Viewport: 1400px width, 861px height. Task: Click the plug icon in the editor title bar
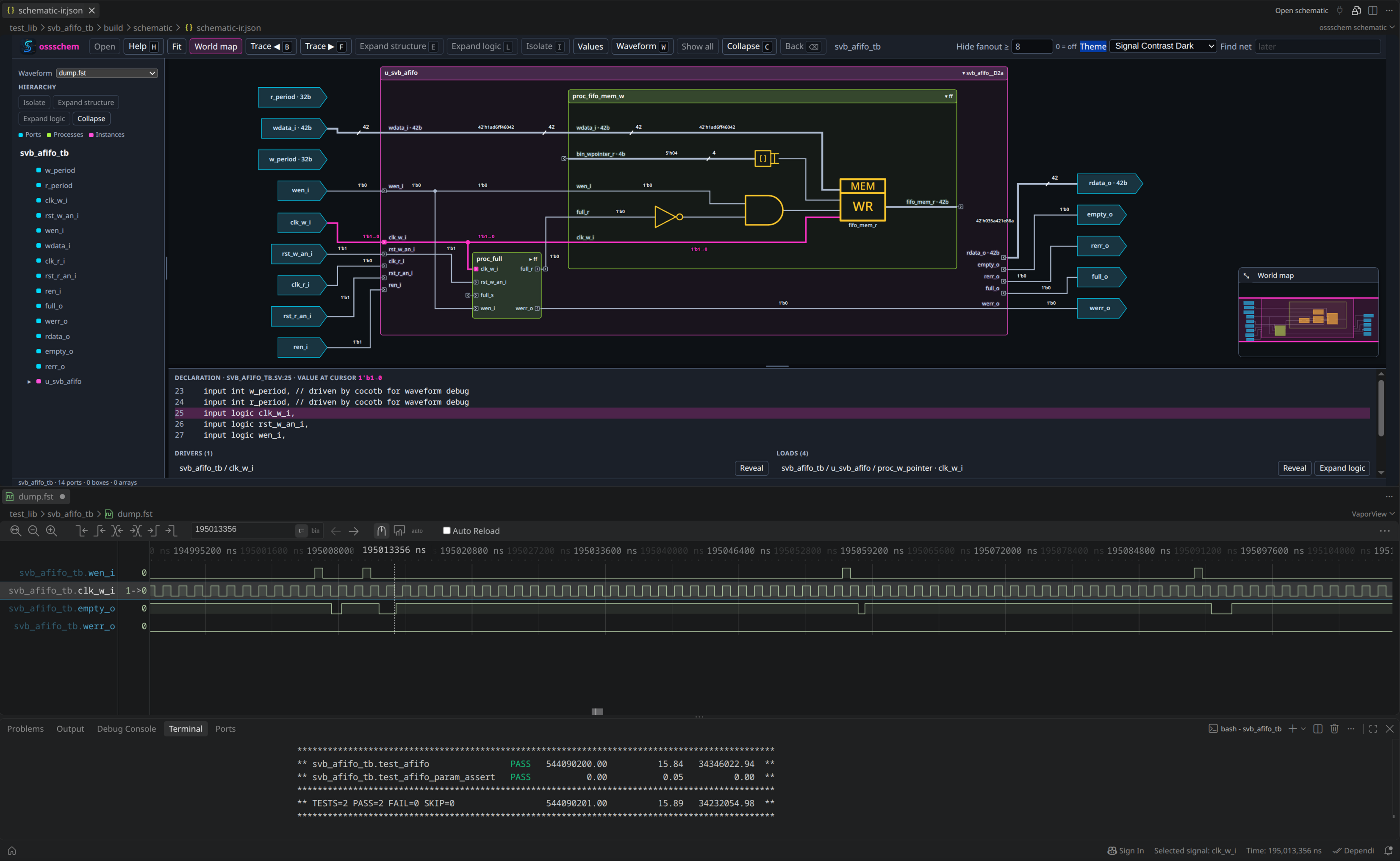click(x=1339, y=10)
